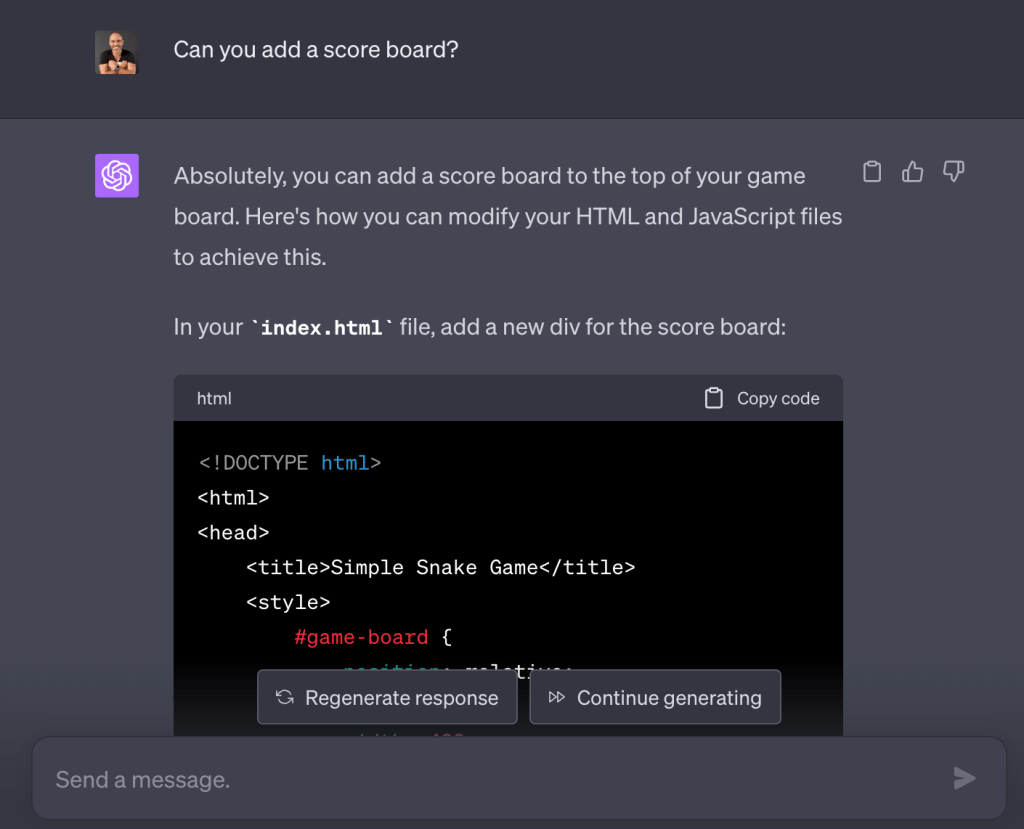Click the clipboard icon in code block header
This screenshot has height=829, width=1024.
click(713, 398)
